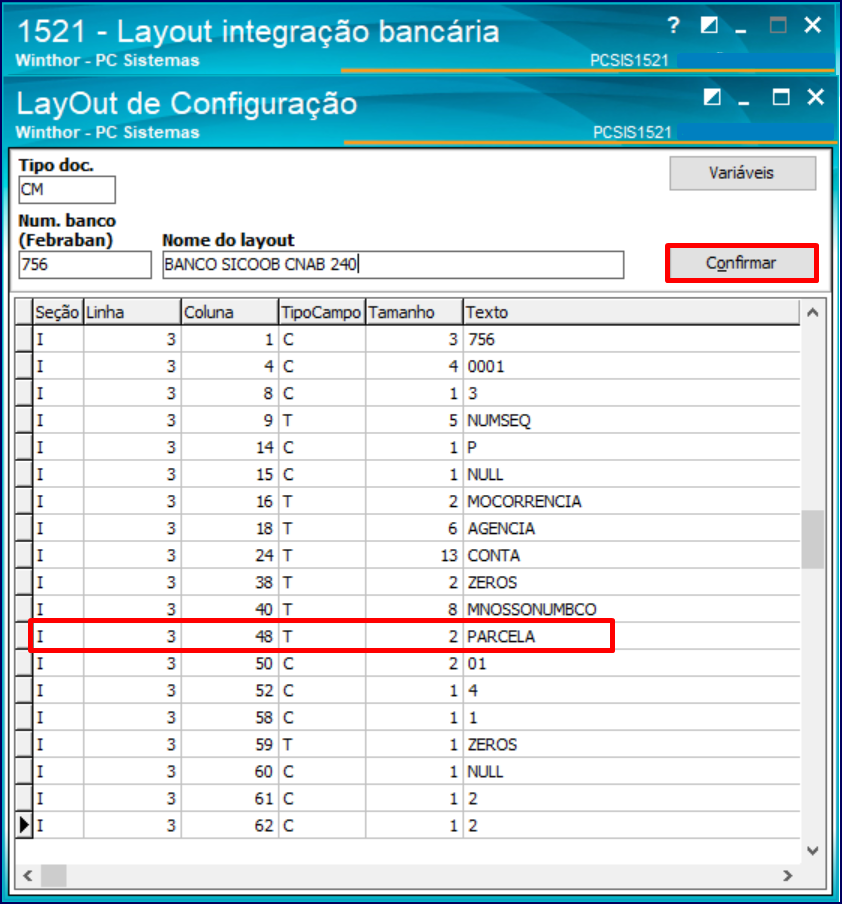
Task: Click the text cell P in column 14 row
Action: click(x=632, y=447)
